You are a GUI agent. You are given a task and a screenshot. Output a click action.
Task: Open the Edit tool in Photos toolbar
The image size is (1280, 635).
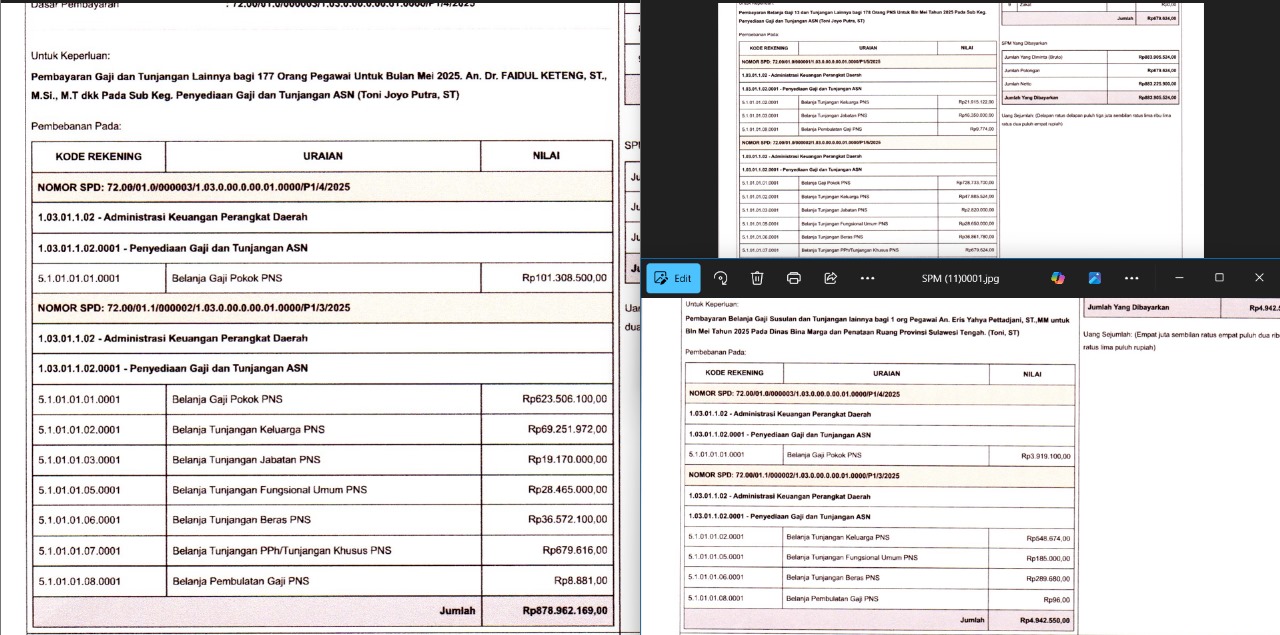click(673, 278)
